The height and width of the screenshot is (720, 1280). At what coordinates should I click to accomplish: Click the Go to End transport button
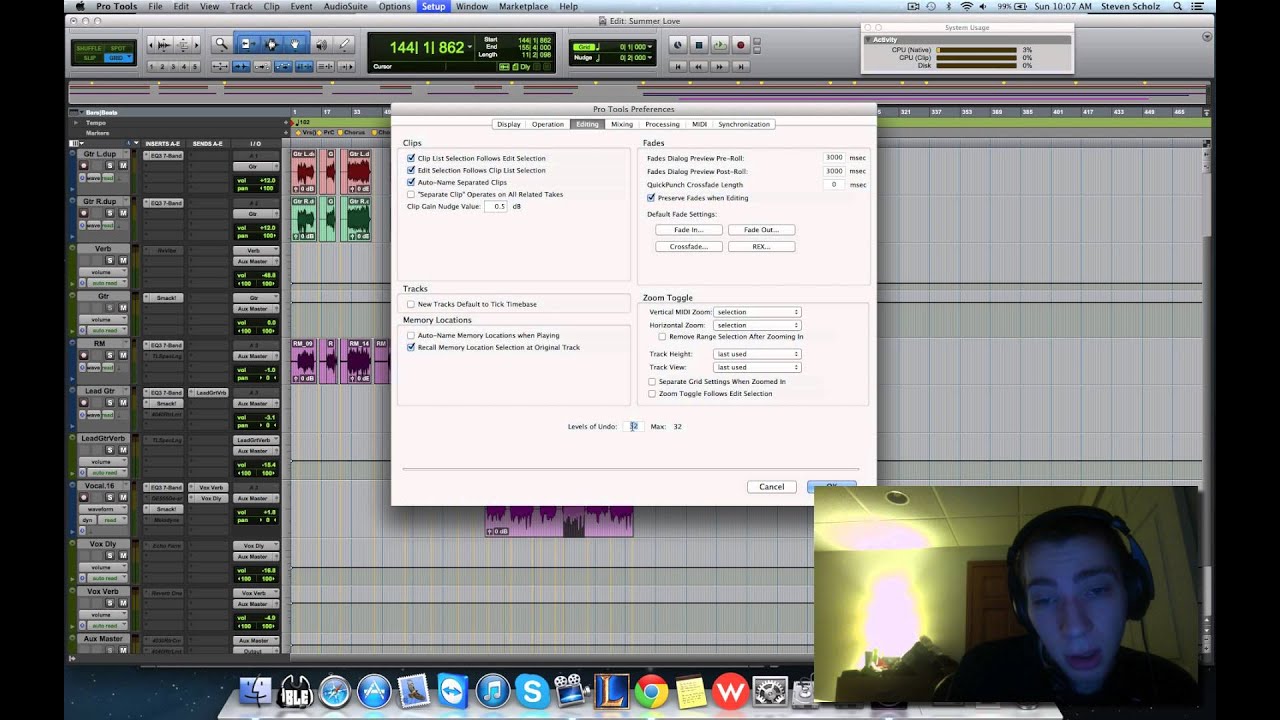coord(741,67)
